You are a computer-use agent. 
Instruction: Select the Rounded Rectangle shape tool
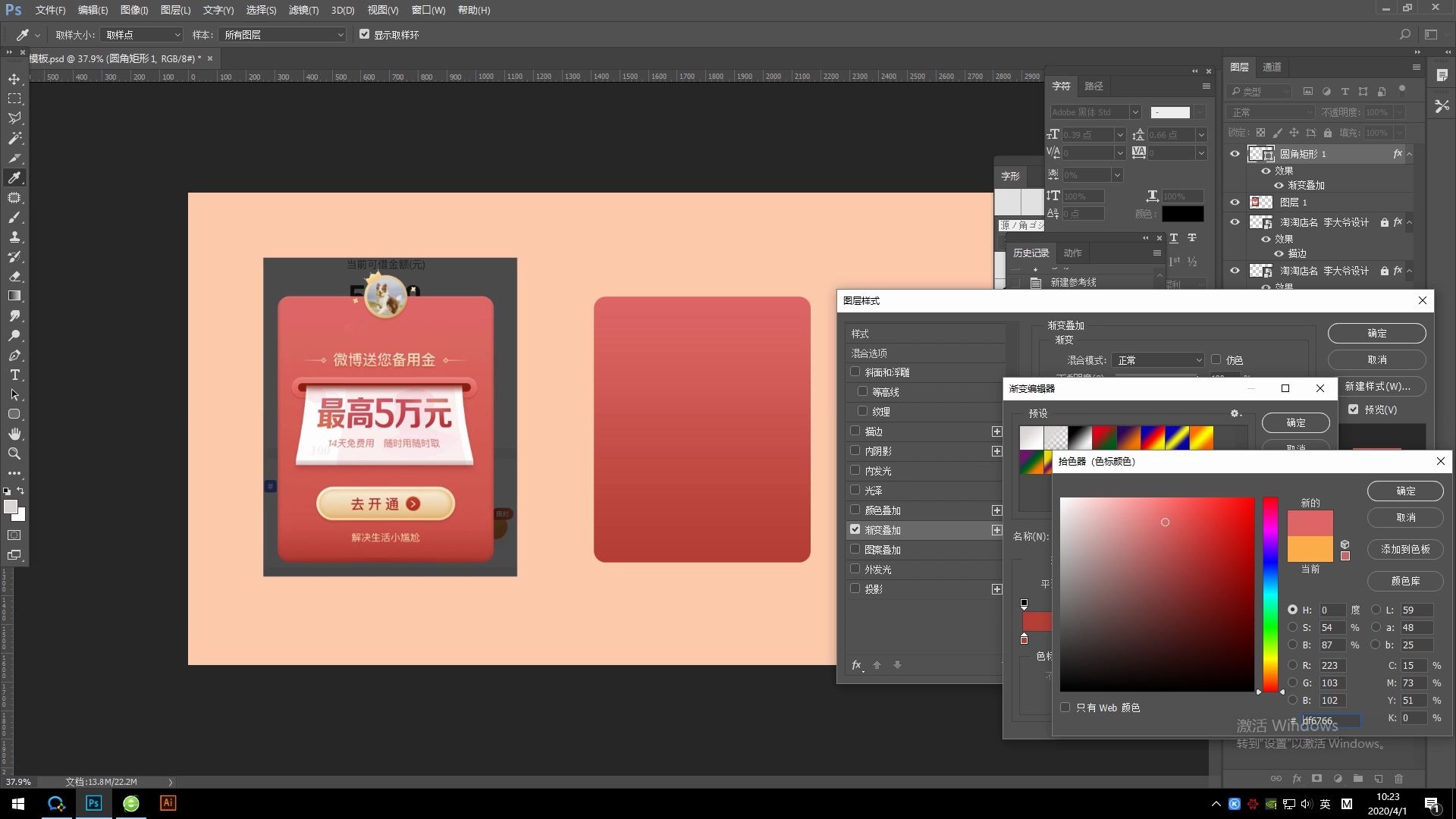pos(14,414)
